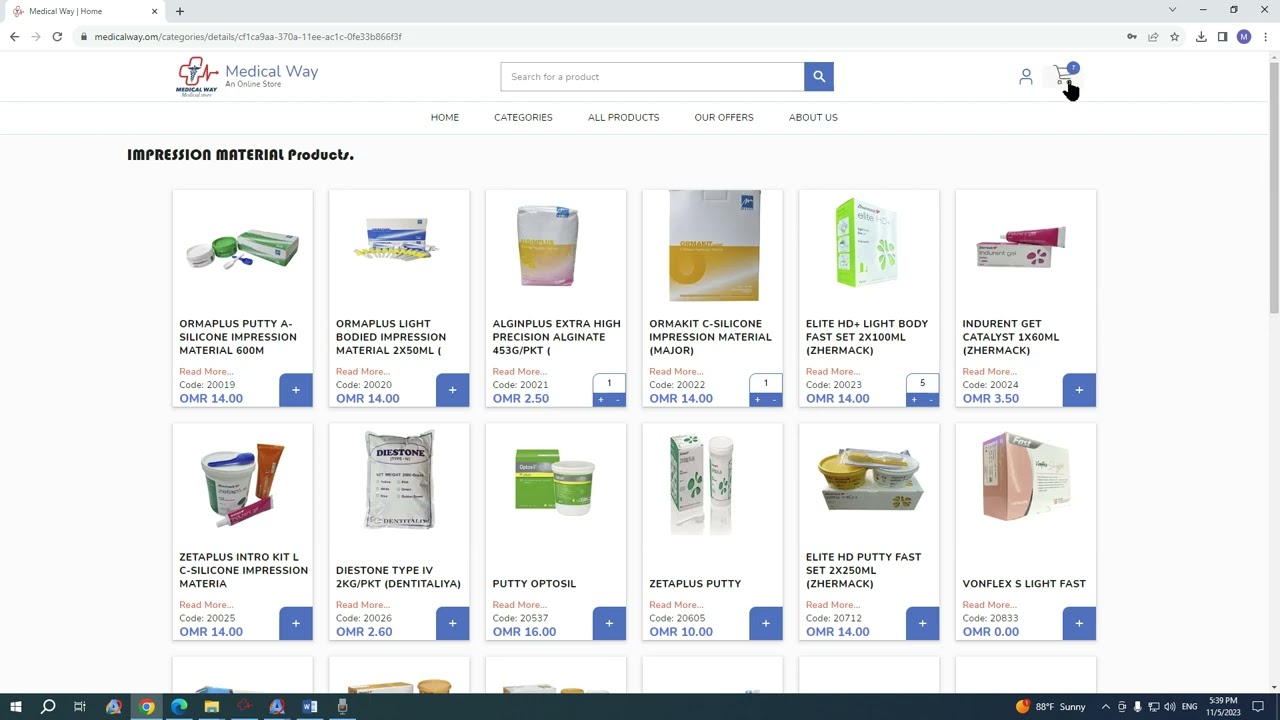Bookmark this page with the star icon
This screenshot has height=720, width=1280.
point(1175,37)
